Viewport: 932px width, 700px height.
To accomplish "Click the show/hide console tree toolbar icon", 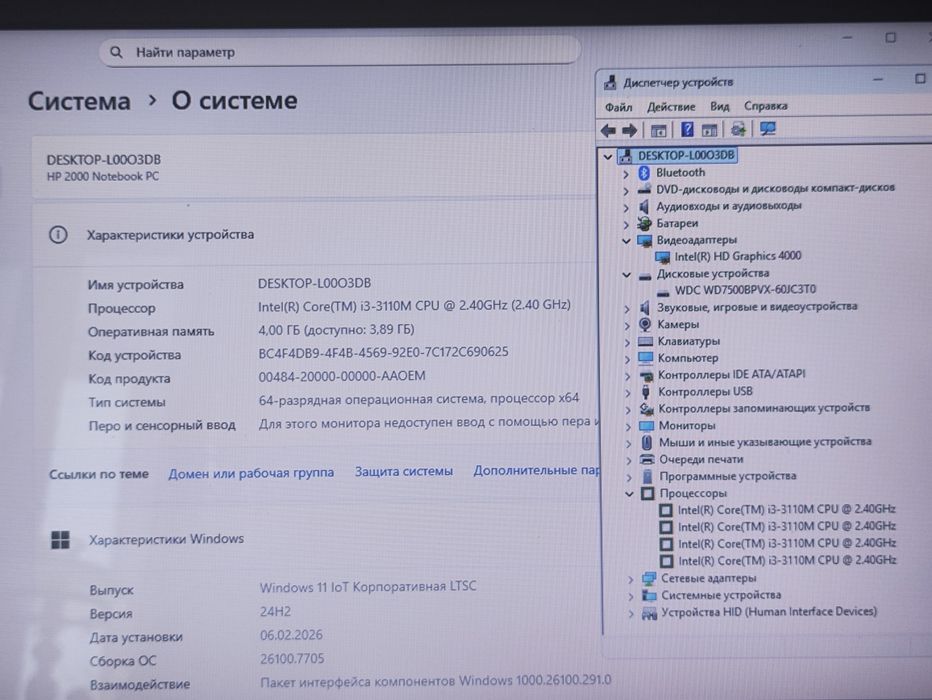I will pos(658,130).
